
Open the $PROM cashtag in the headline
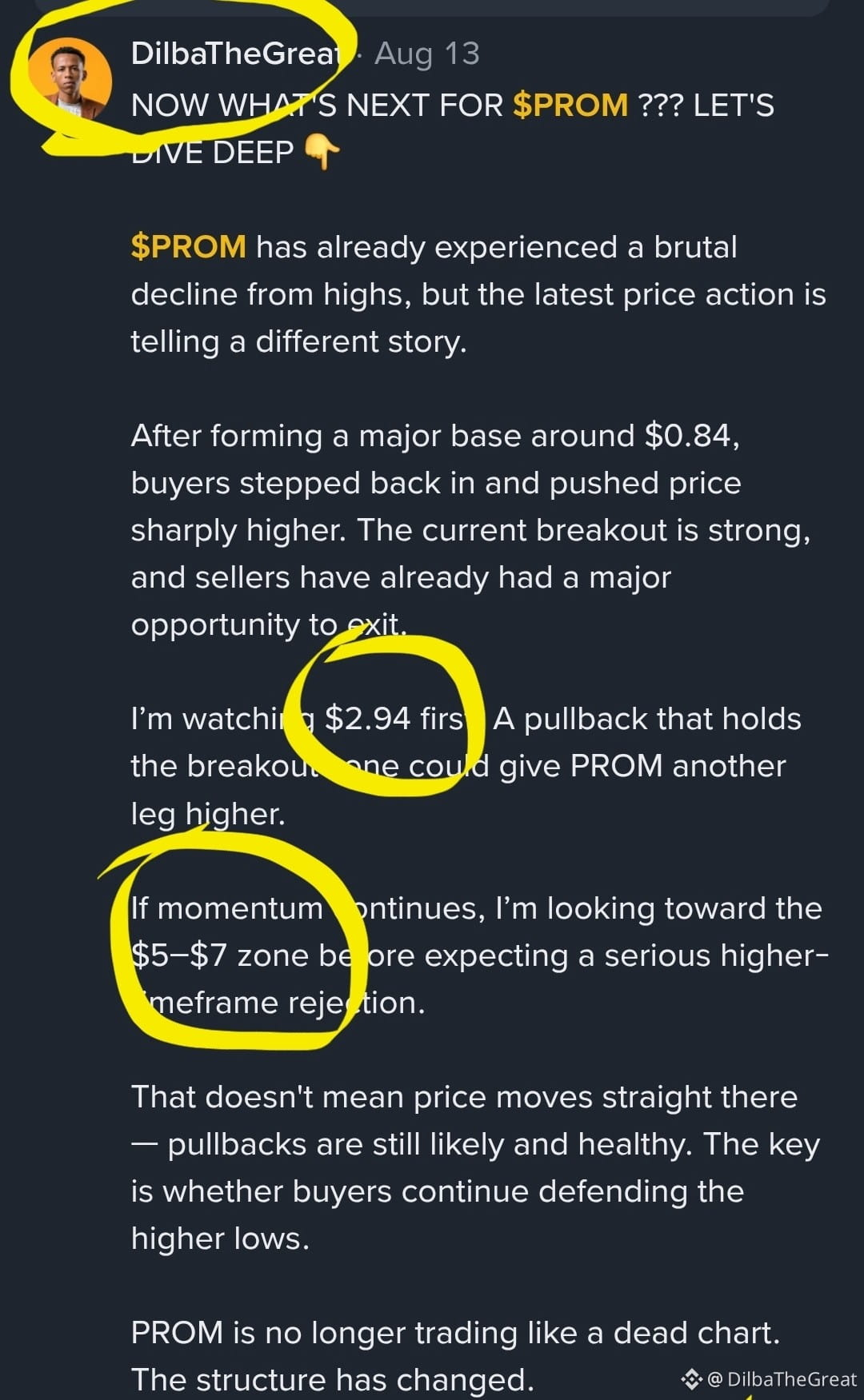pyautogui.click(x=570, y=106)
